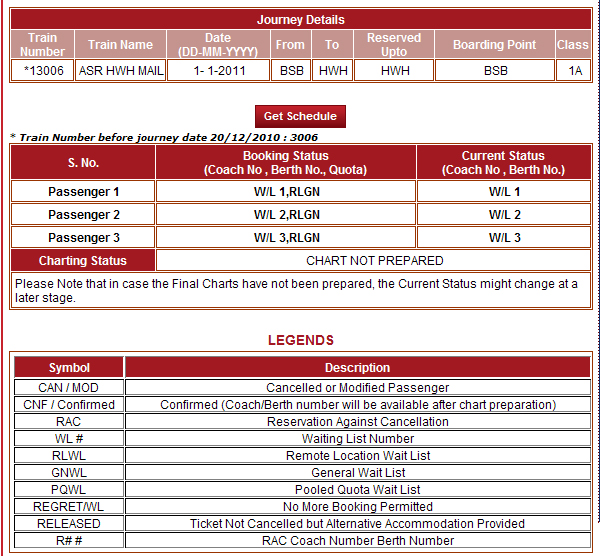Click the journey date 1-1-2011 cell

pyautogui.click(x=217, y=71)
